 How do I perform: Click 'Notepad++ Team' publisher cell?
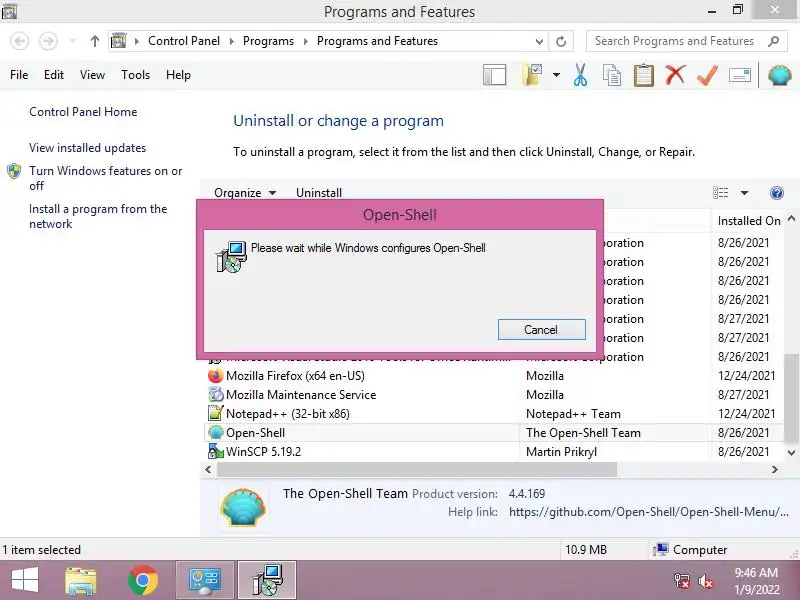click(x=573, y=414)
